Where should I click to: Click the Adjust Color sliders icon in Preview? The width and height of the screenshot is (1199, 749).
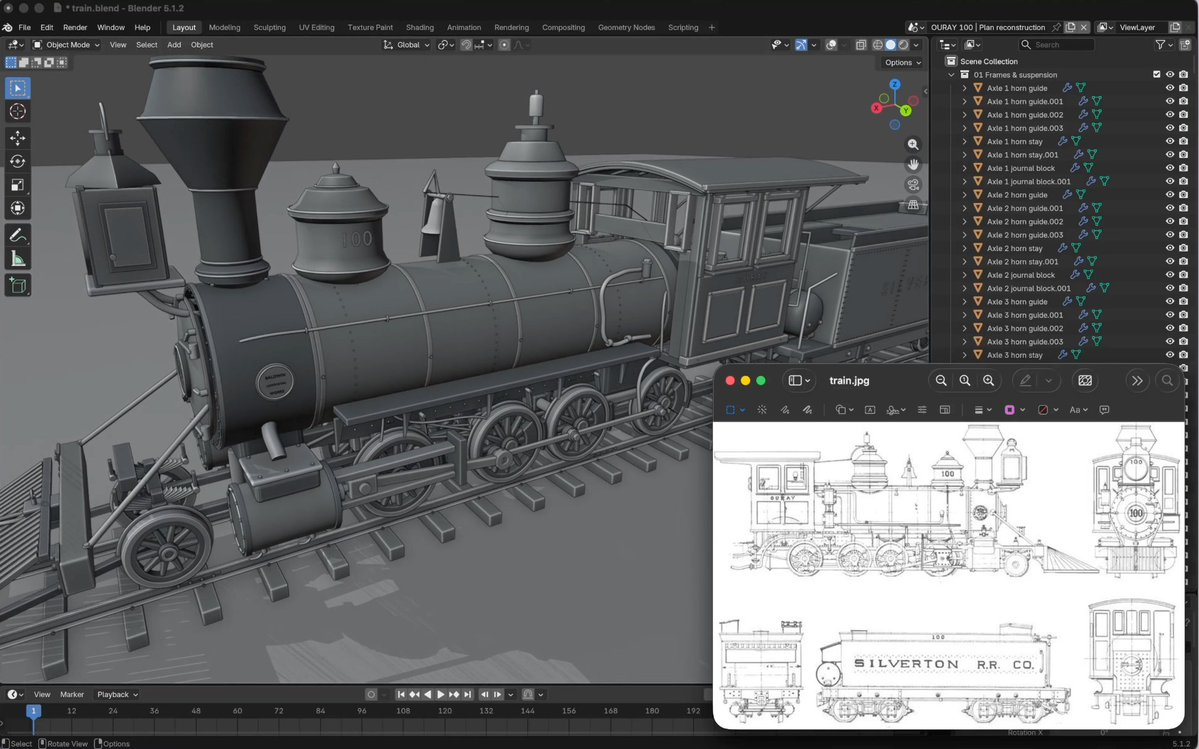coord(922,410)
